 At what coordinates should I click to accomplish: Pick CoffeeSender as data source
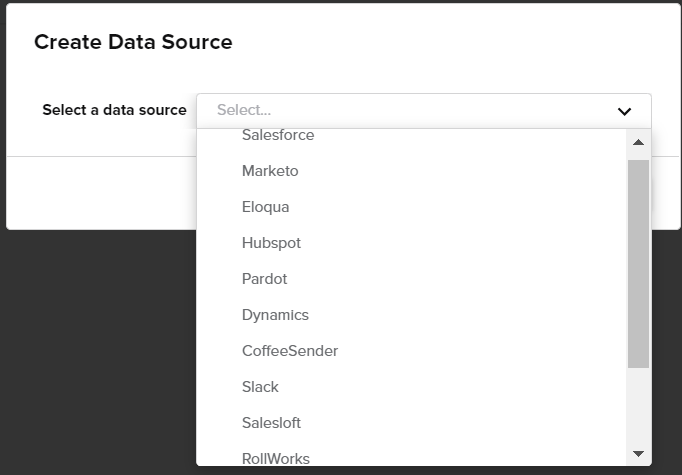(411, 351)
